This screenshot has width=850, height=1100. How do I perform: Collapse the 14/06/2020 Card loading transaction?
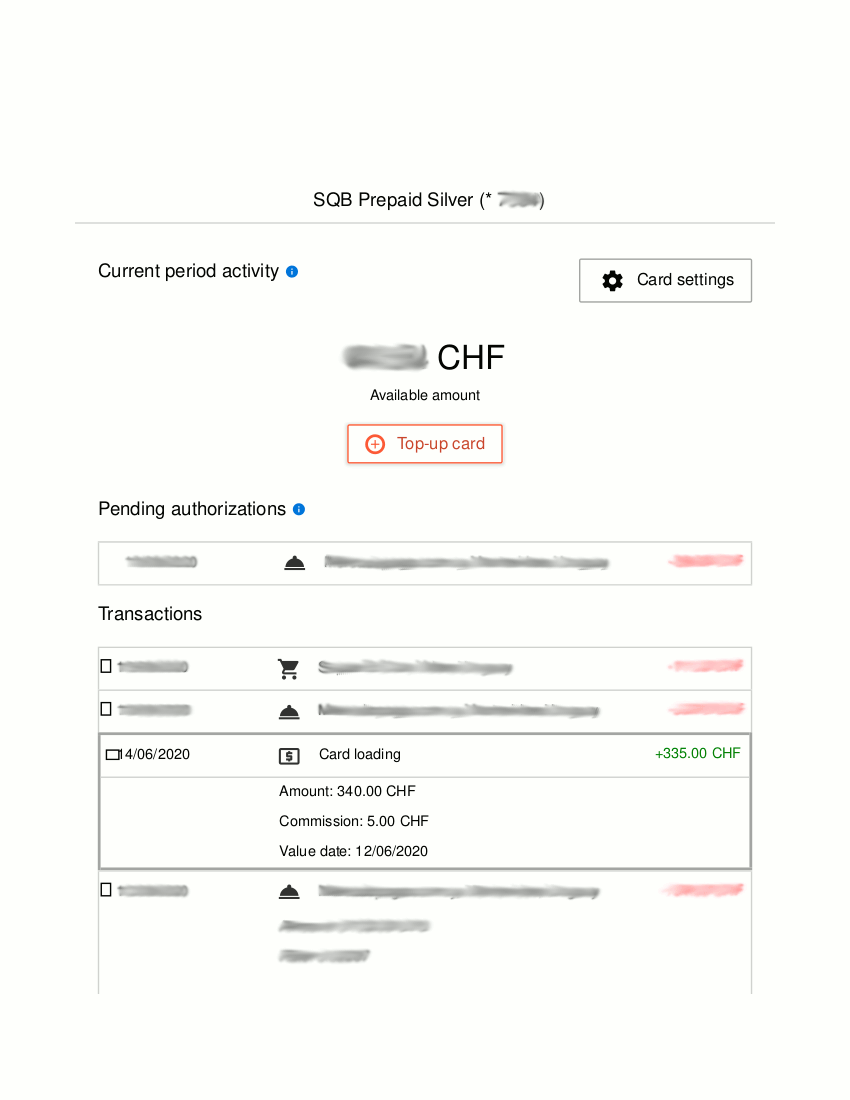tap(111, 755)
